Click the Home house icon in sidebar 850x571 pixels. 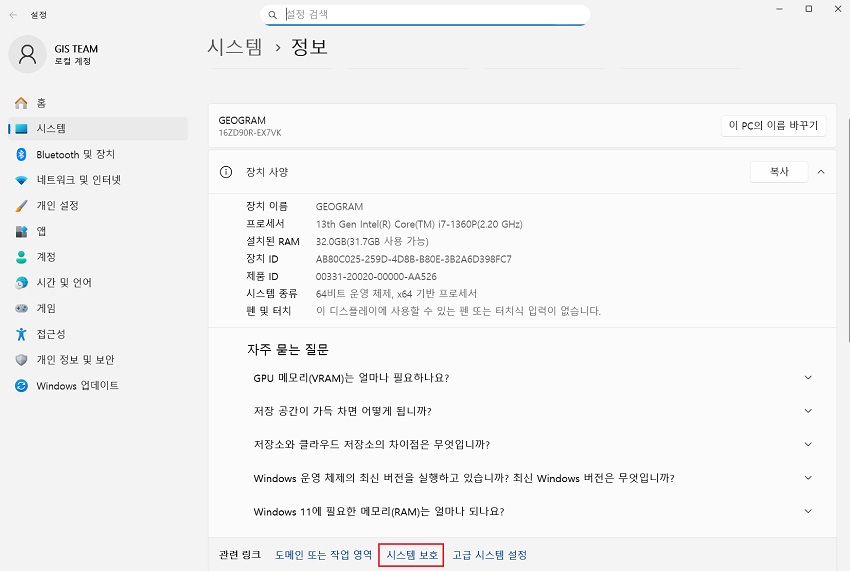coord(21,103)
